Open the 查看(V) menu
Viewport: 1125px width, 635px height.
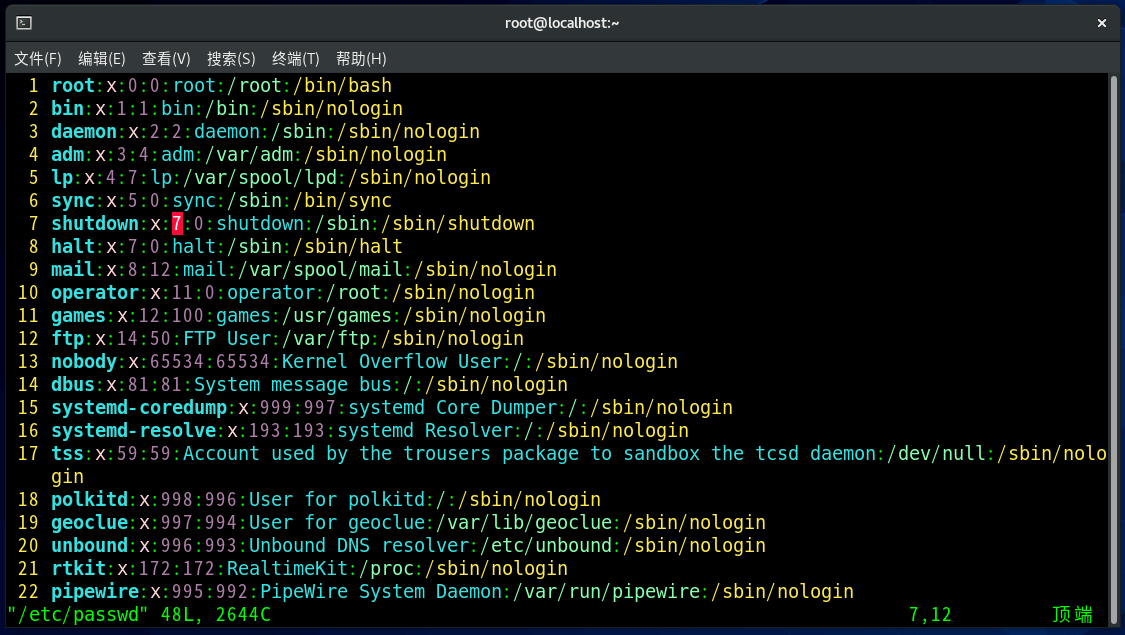click(x=166, y=59)
